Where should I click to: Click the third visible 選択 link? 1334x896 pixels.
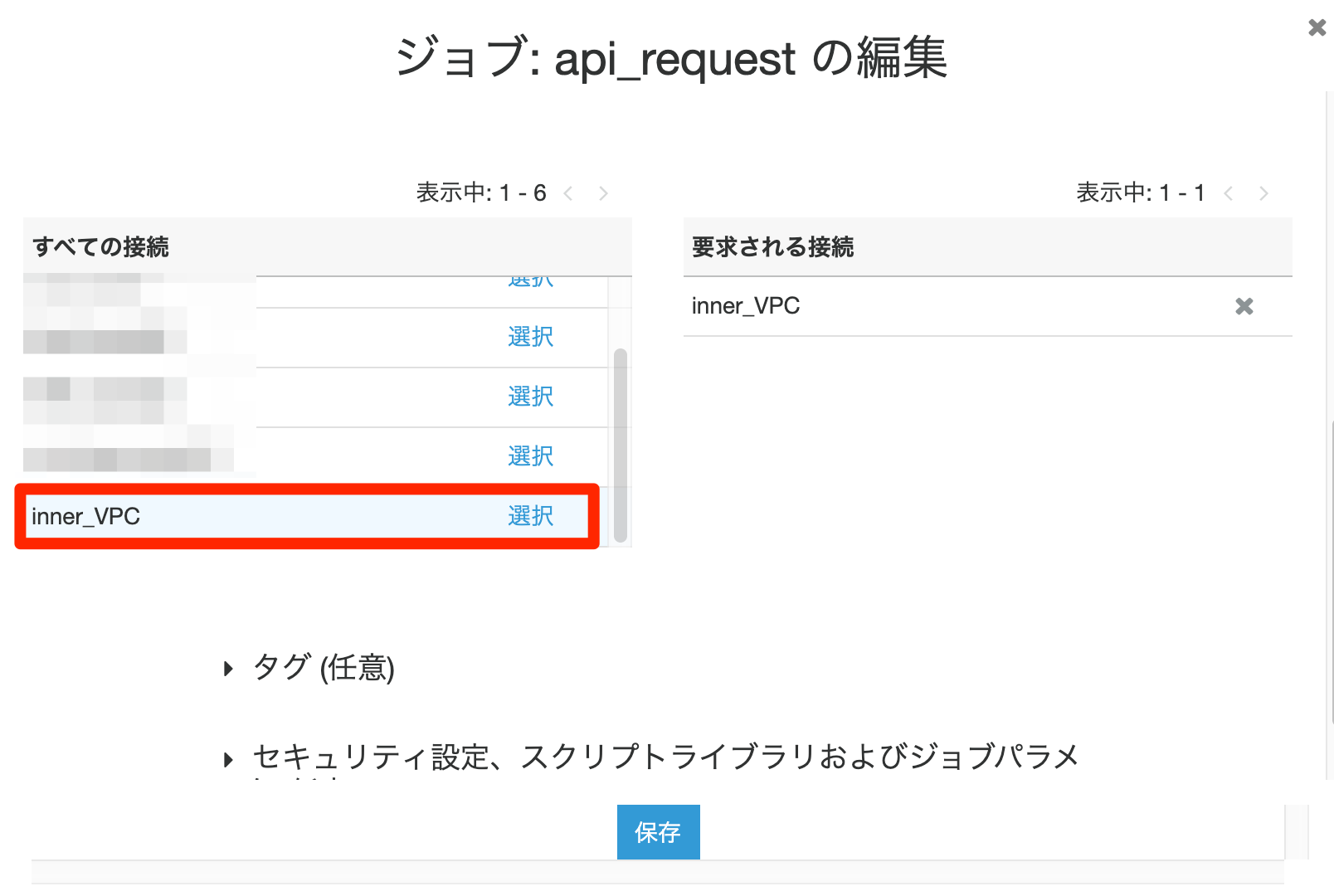tap(530, 397)
